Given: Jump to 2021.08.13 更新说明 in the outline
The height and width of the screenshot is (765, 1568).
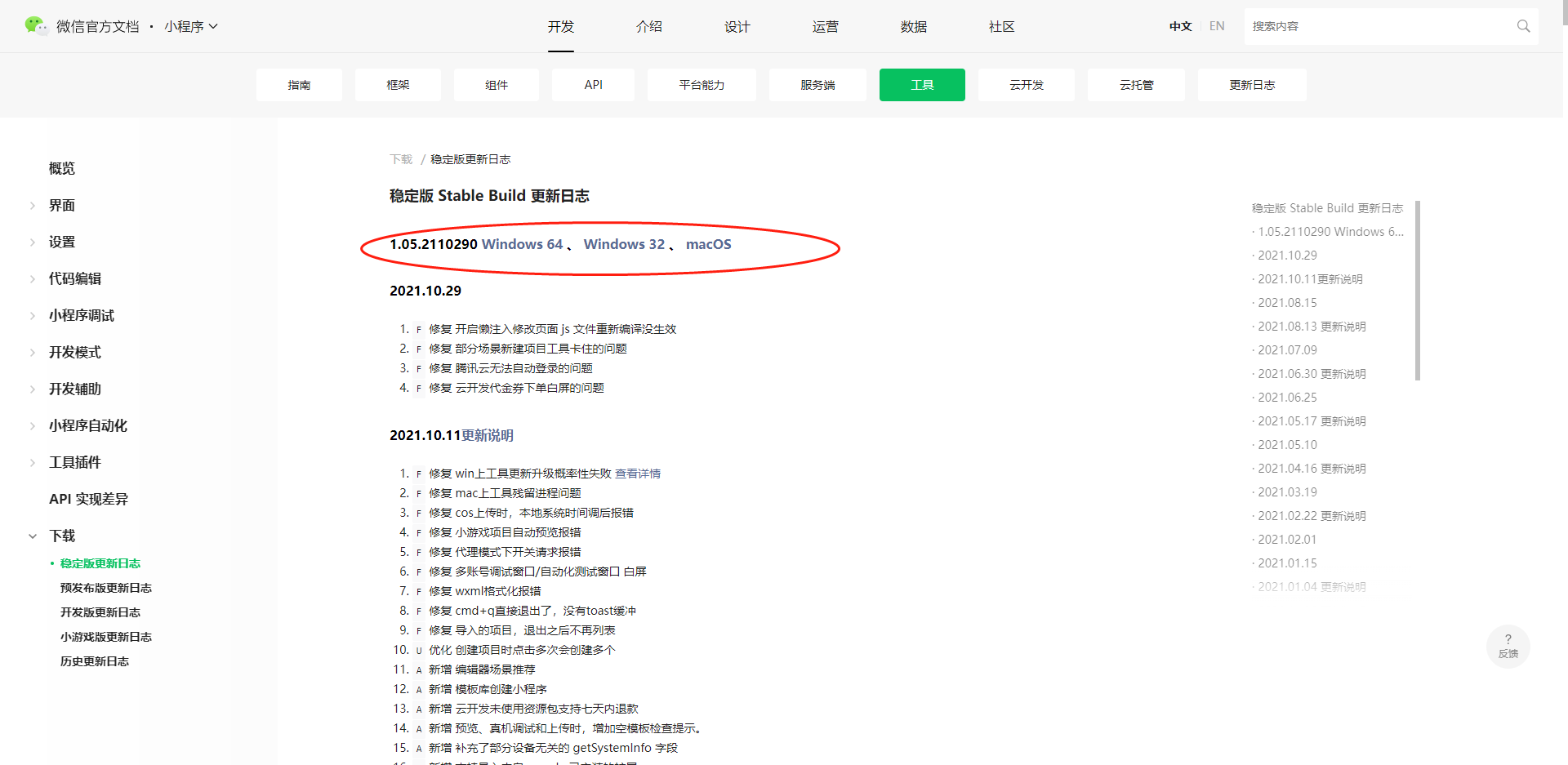Looking at the screenshot, I should (x=1312, y=327).
